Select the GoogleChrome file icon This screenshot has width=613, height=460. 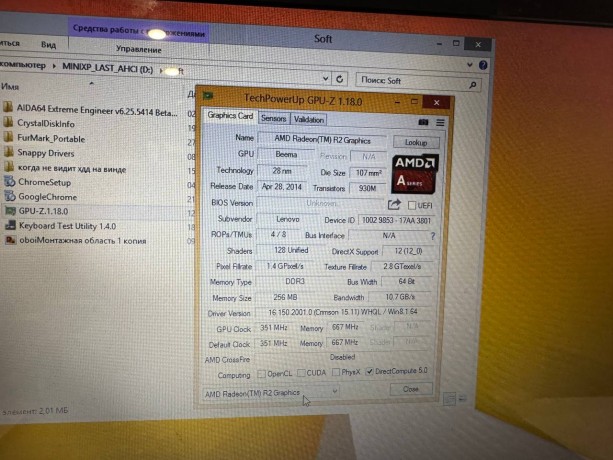tap(10, 196)
